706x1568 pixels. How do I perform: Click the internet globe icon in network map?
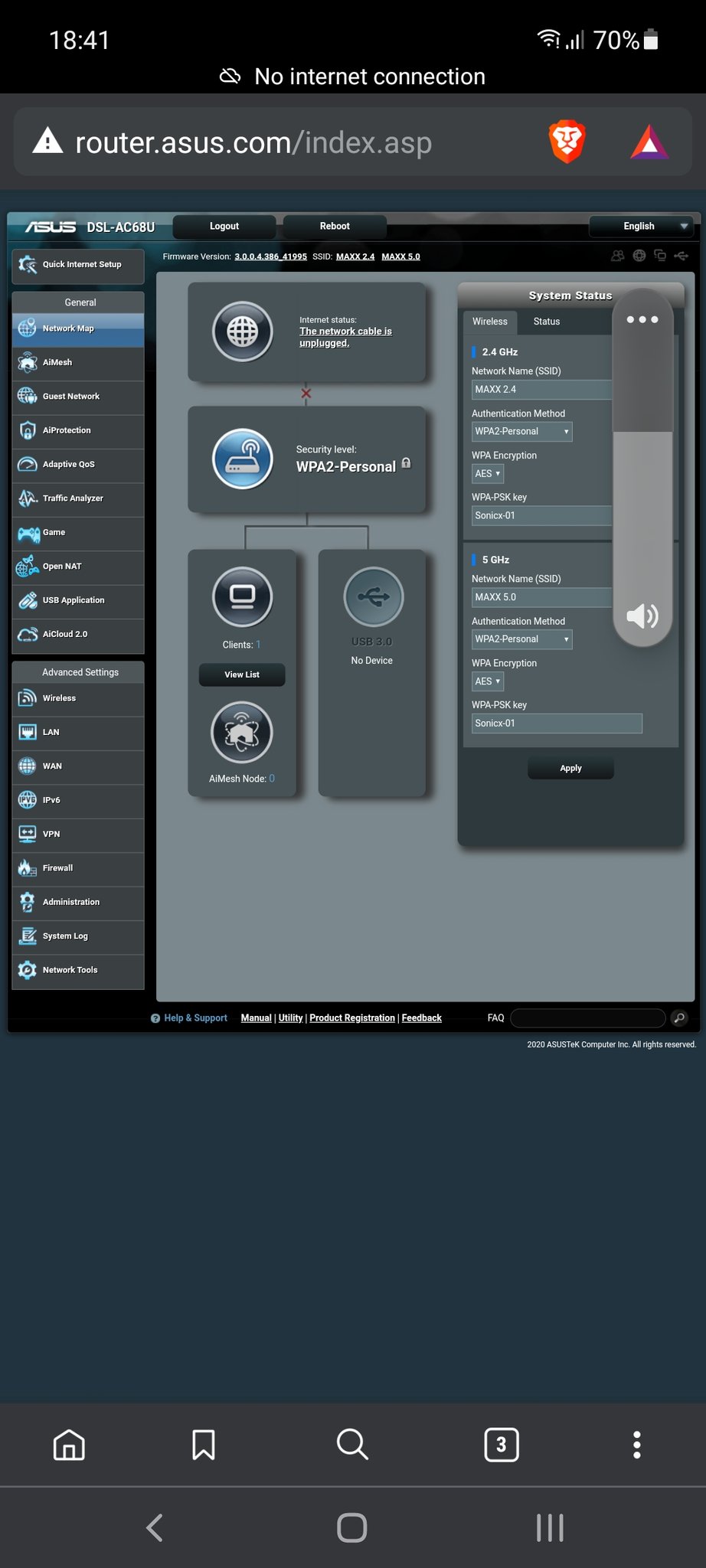242,332
